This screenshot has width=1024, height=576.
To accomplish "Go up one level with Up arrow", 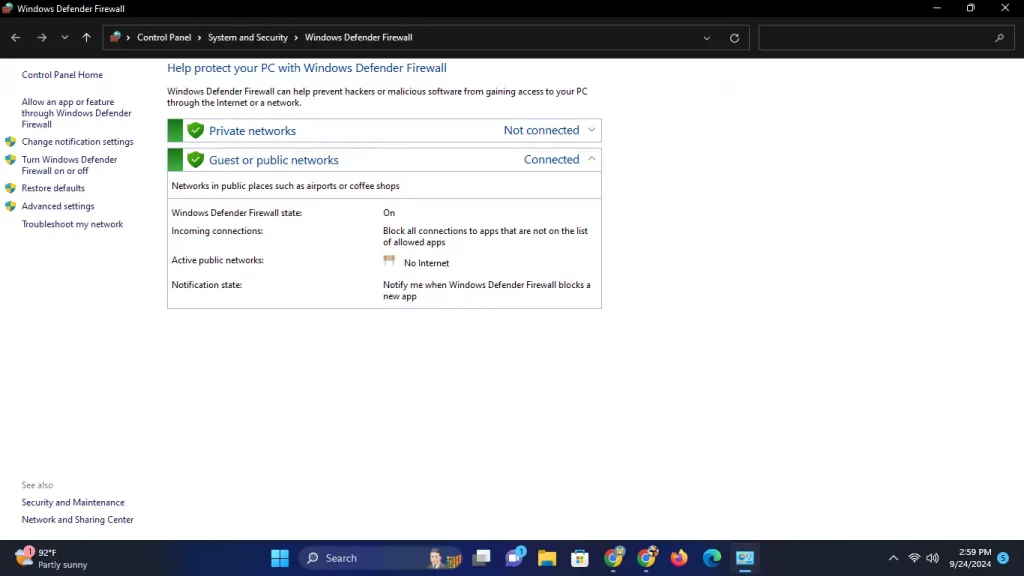I will [x=86, y=38].
